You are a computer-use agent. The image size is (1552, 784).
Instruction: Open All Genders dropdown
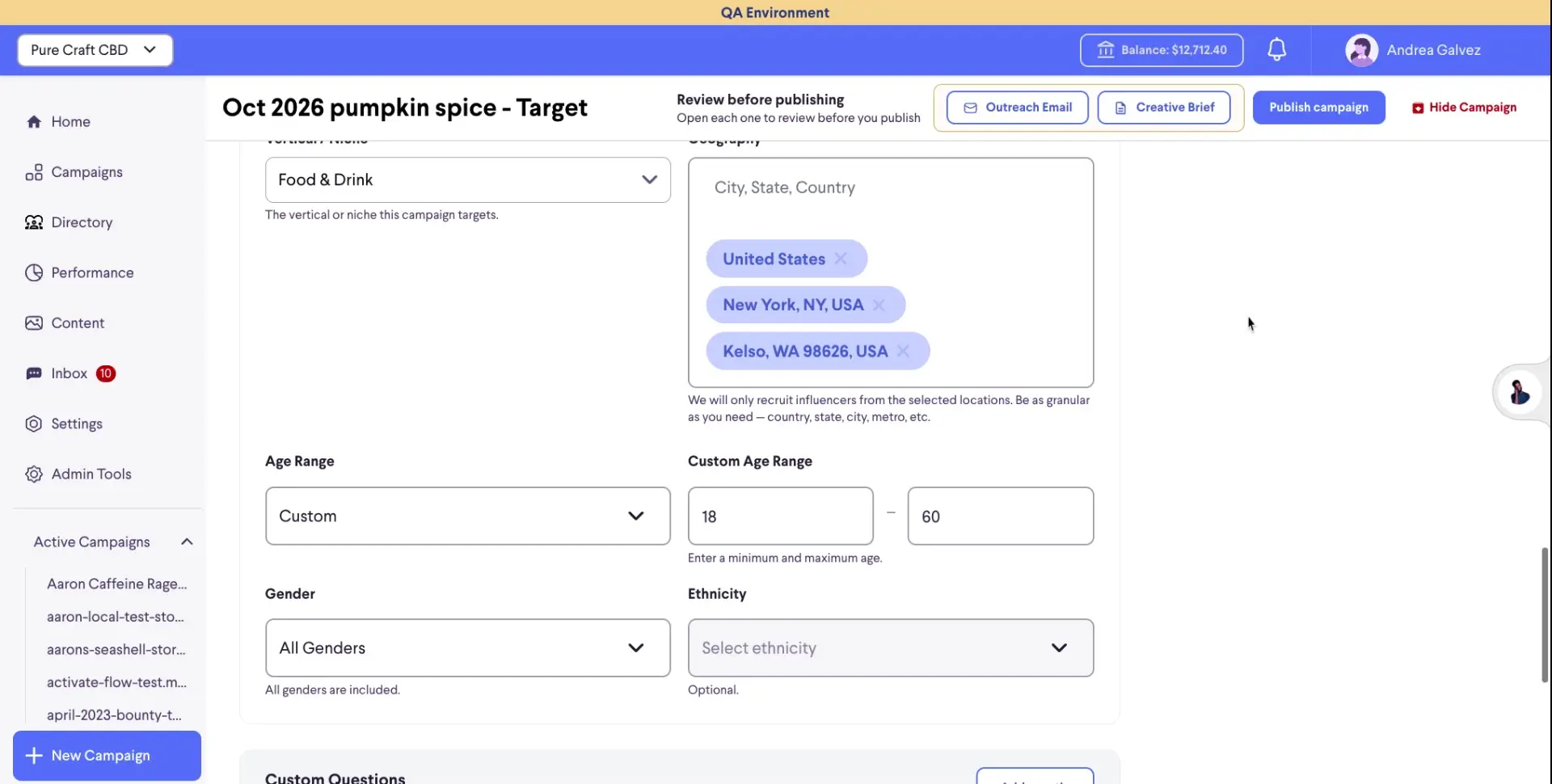pyautogui.click(x=467, y=648)
